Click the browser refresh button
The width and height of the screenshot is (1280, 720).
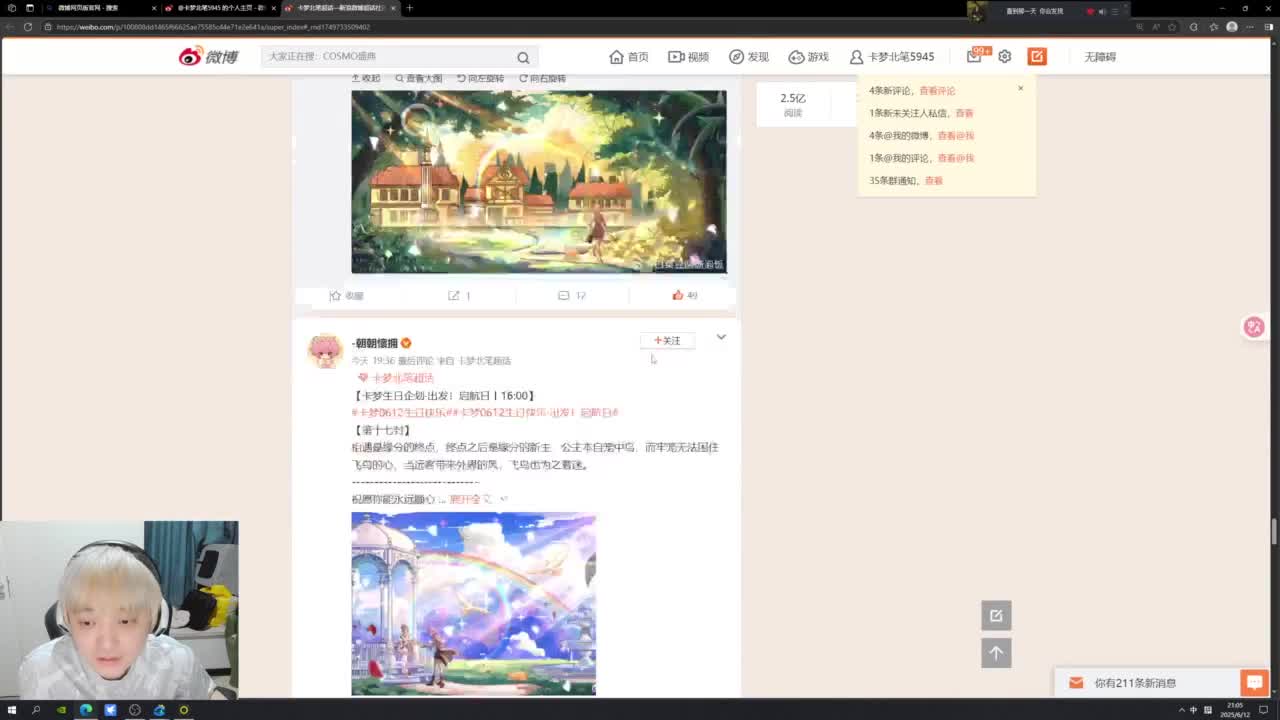(27, 27)
